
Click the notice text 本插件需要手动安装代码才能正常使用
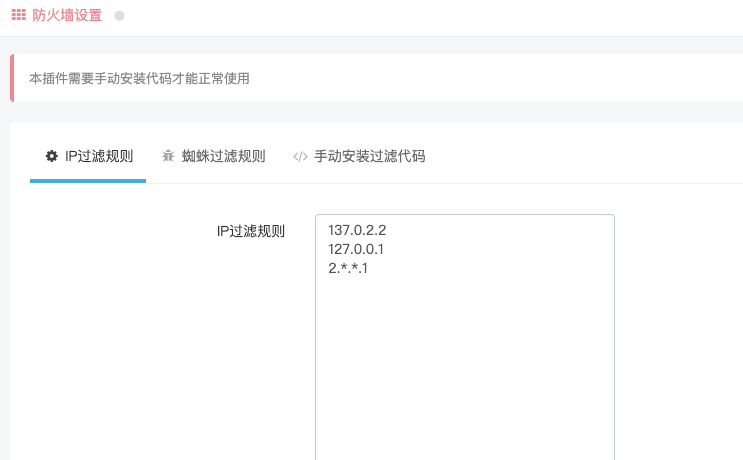pos(139,78)
